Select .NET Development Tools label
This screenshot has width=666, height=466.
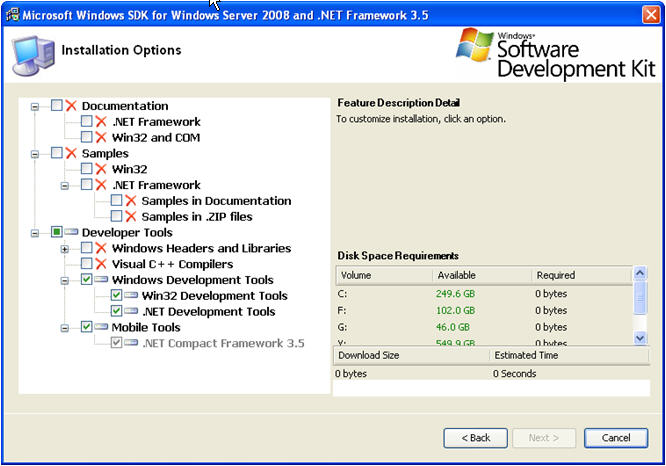point(209,312)
